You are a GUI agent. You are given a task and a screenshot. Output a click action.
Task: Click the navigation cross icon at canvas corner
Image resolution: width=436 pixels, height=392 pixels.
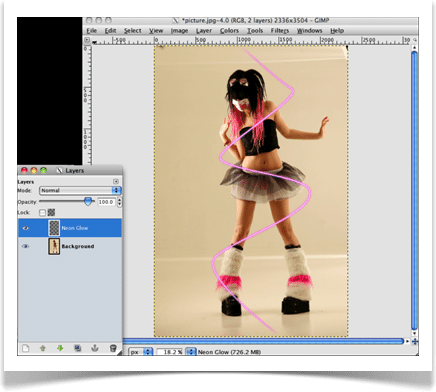[x=415, y=341]
